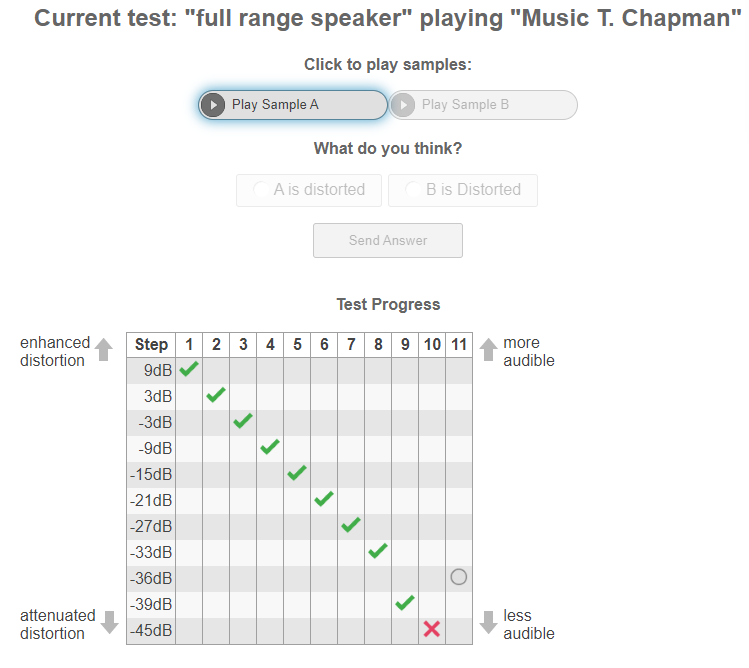Click the less audible down arrow
This screenshot has height=668, width=749.
pyautogui.click(x=488, y=622)
